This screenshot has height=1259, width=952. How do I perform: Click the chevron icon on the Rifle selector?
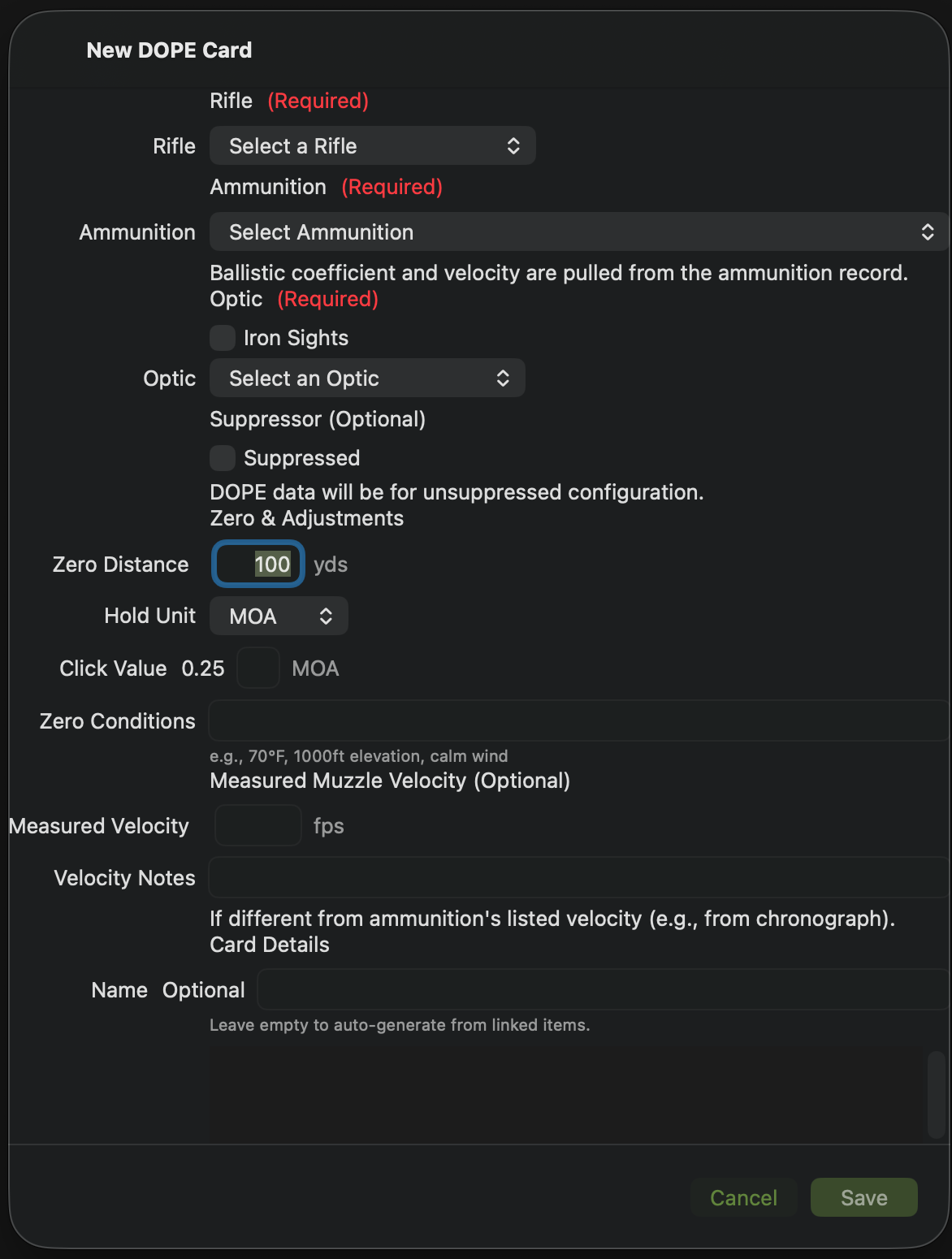pos(513,145)
